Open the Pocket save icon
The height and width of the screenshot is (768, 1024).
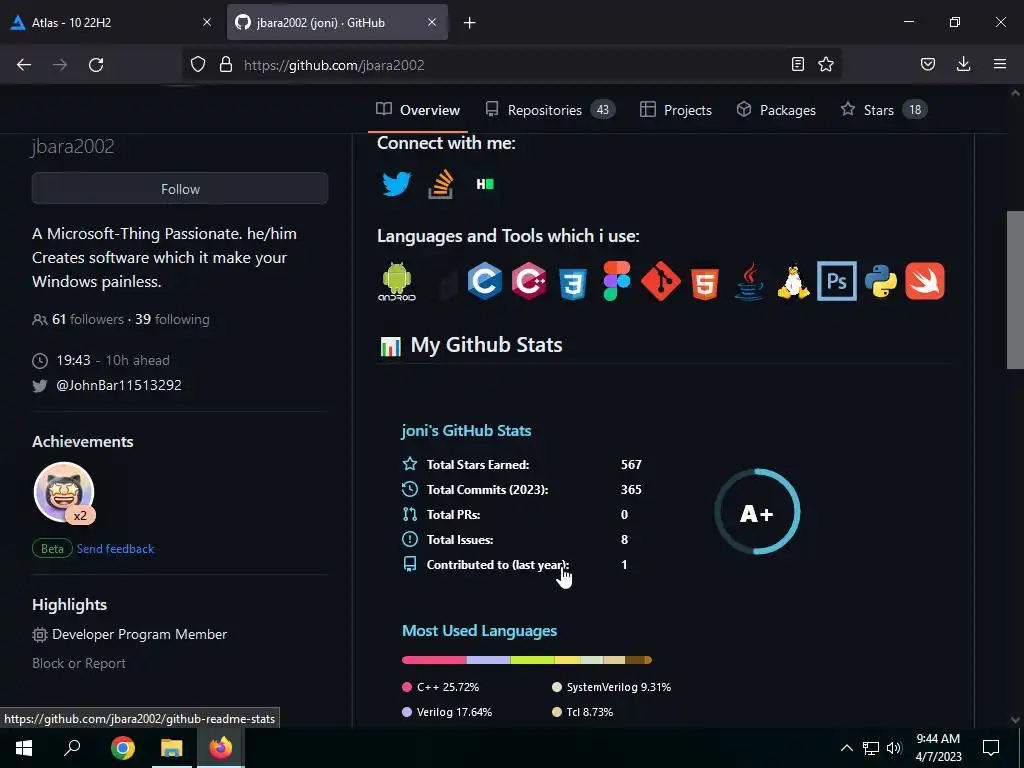pyautogui.click(x=927, y=65)
